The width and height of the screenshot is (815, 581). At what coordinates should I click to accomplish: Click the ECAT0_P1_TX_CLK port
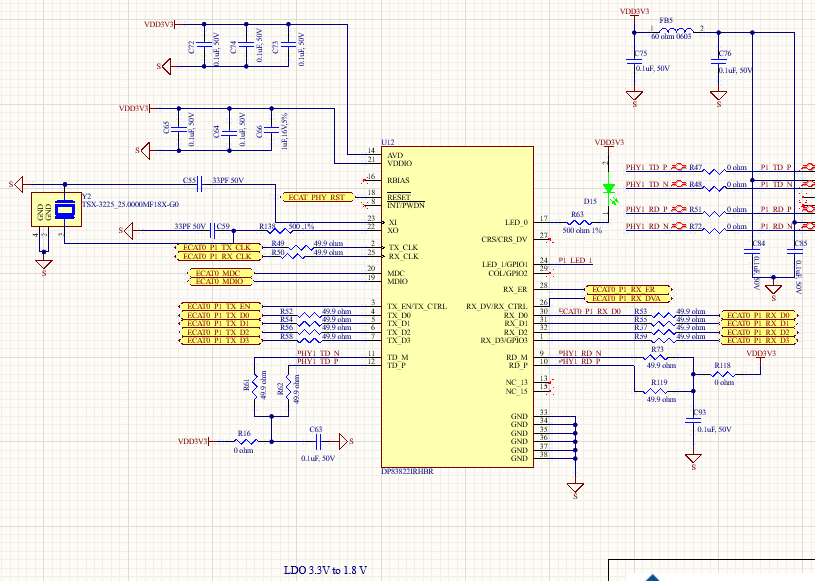pos(217,247)
